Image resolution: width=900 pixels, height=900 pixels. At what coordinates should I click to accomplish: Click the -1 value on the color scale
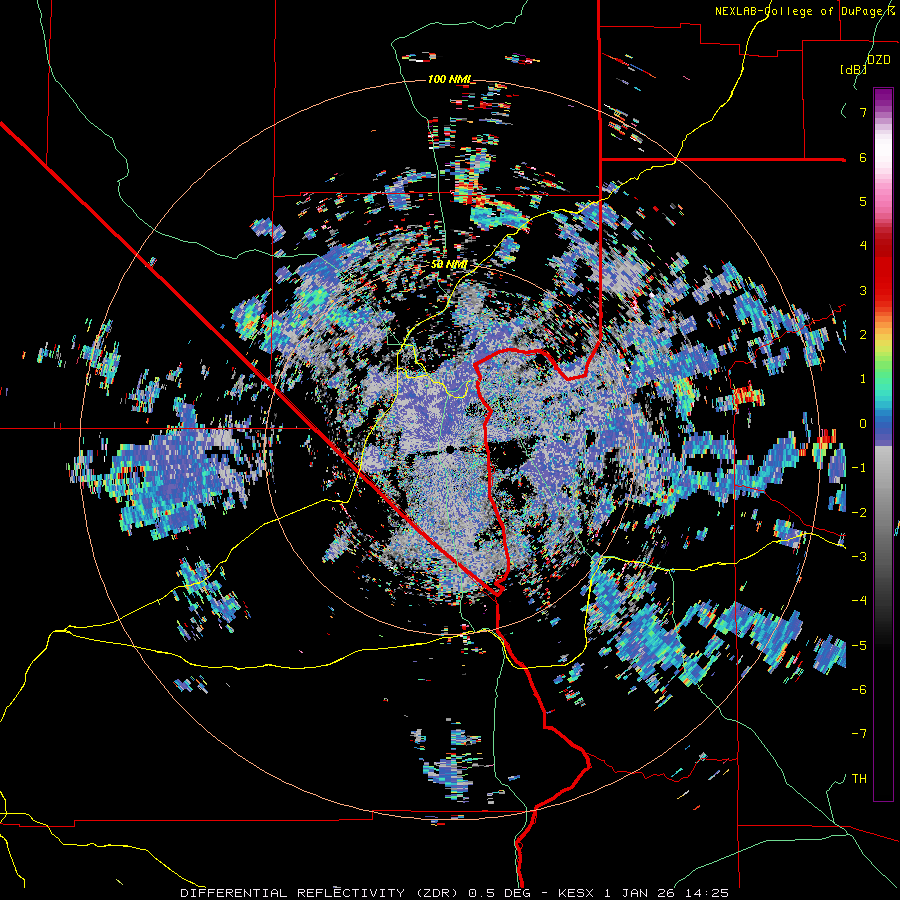coord(859,468)
